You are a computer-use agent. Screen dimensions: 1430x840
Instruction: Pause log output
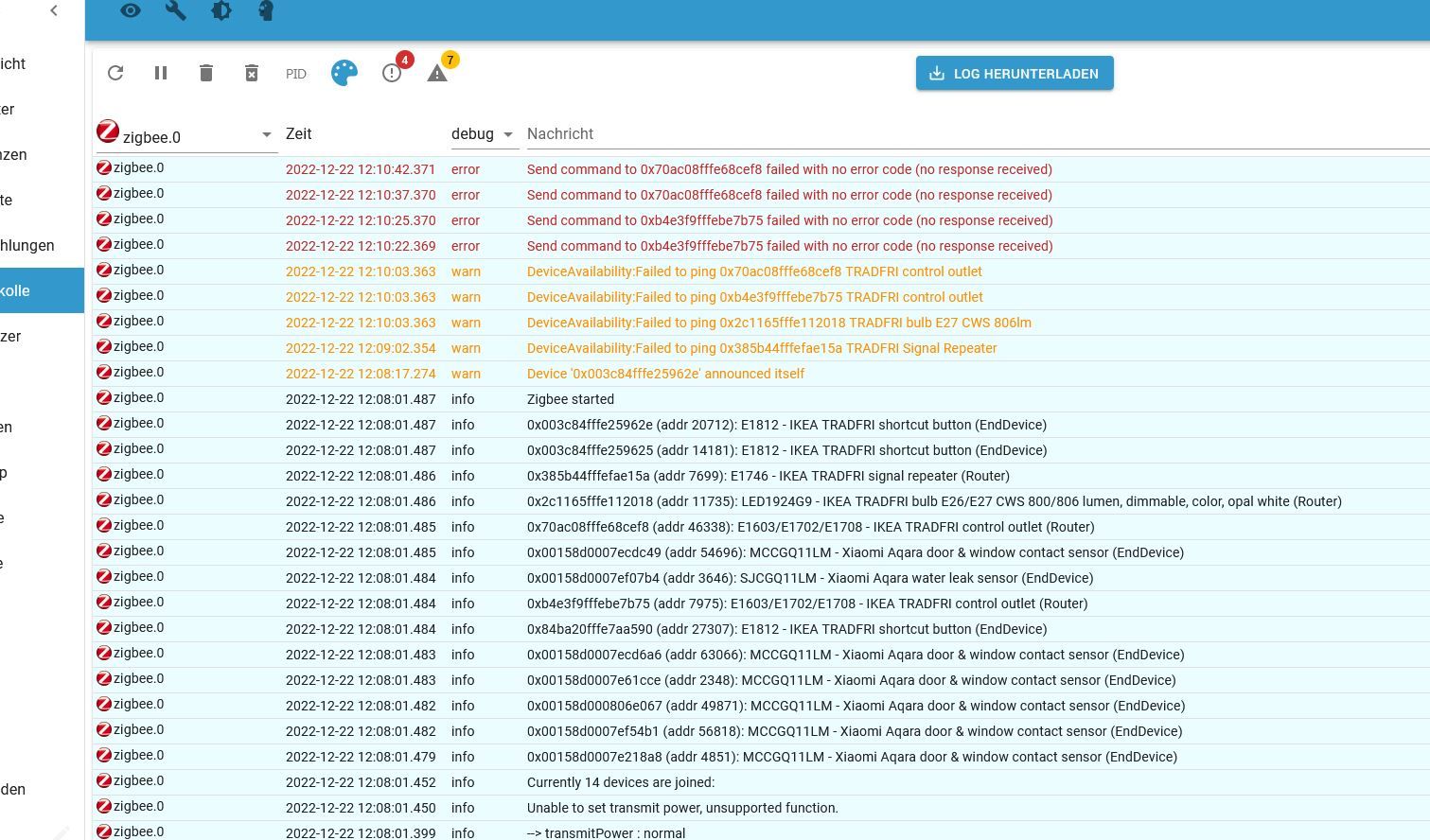[161, 73]
